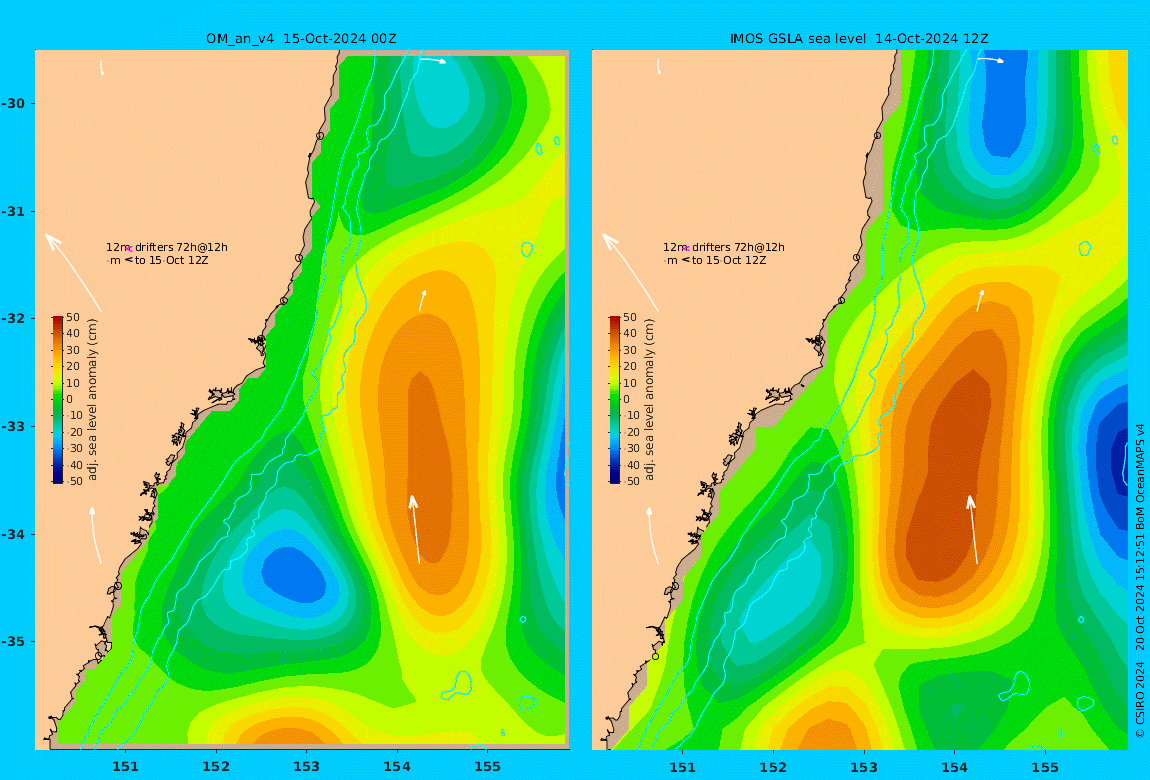
Task: Click 'adj. sea level anomaly (cm)' in right map
Action: pos(649,400)
